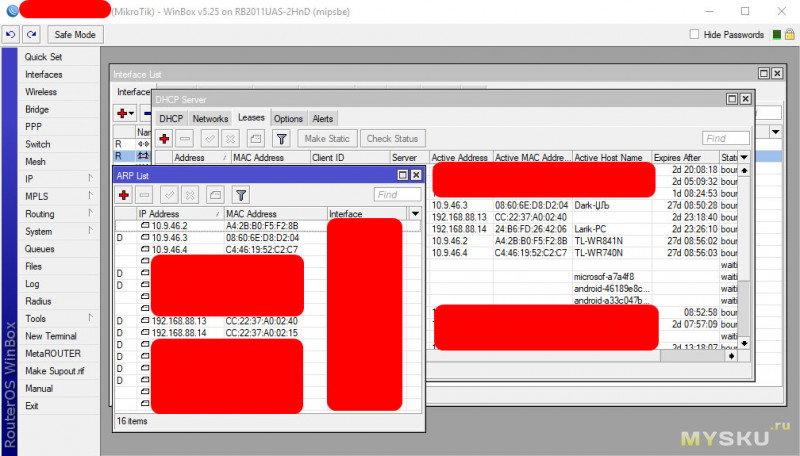Image resolution: width=800 pixels, height=456 pixels.
Task: Open the filter in ARP List
Action: coord(241,195)
